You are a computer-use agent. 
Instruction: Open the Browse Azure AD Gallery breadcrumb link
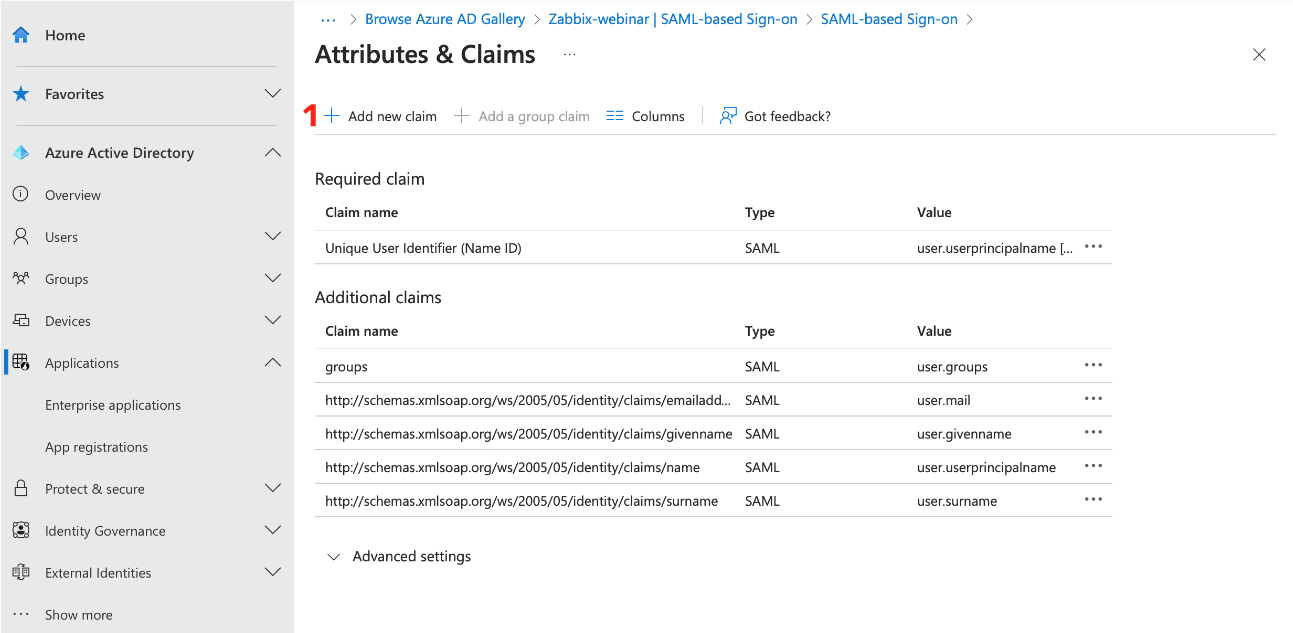click(444, 18)
